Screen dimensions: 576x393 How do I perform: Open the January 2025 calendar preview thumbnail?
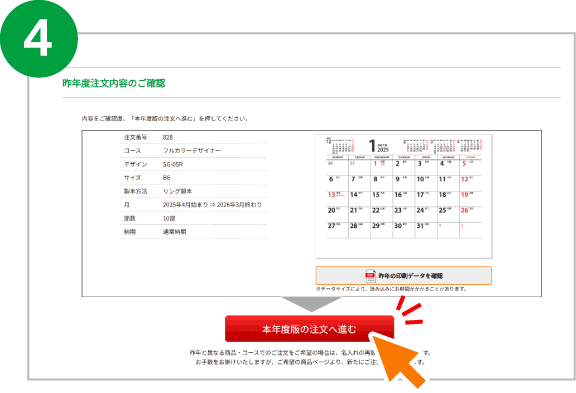click(404, 196)
